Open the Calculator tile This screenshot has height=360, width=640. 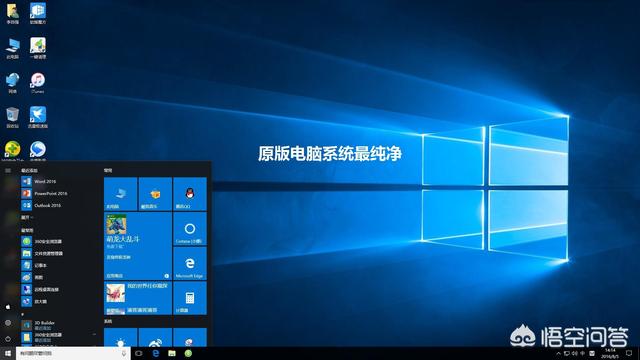[190, 298]
